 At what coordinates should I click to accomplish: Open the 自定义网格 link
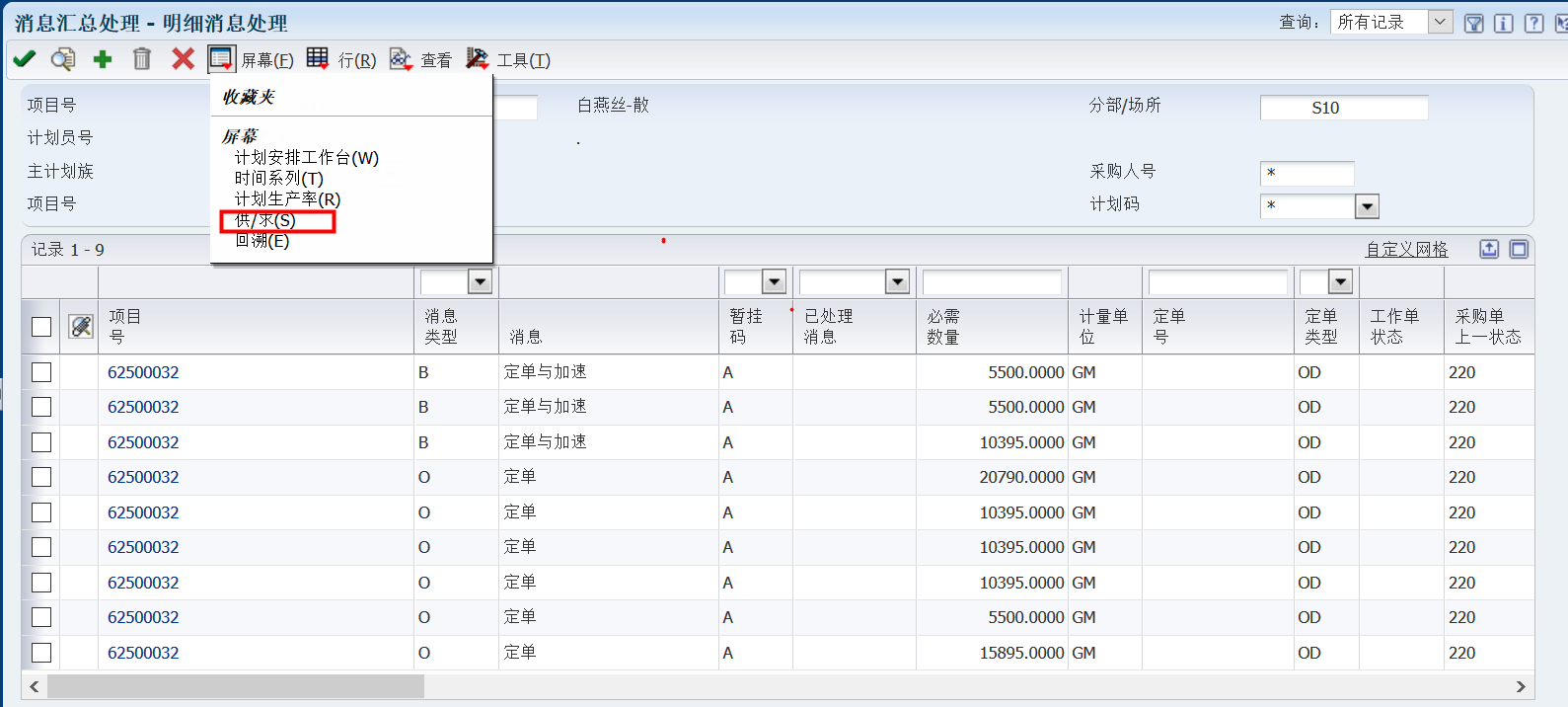pyautogui.click(x=1406, y=250)
